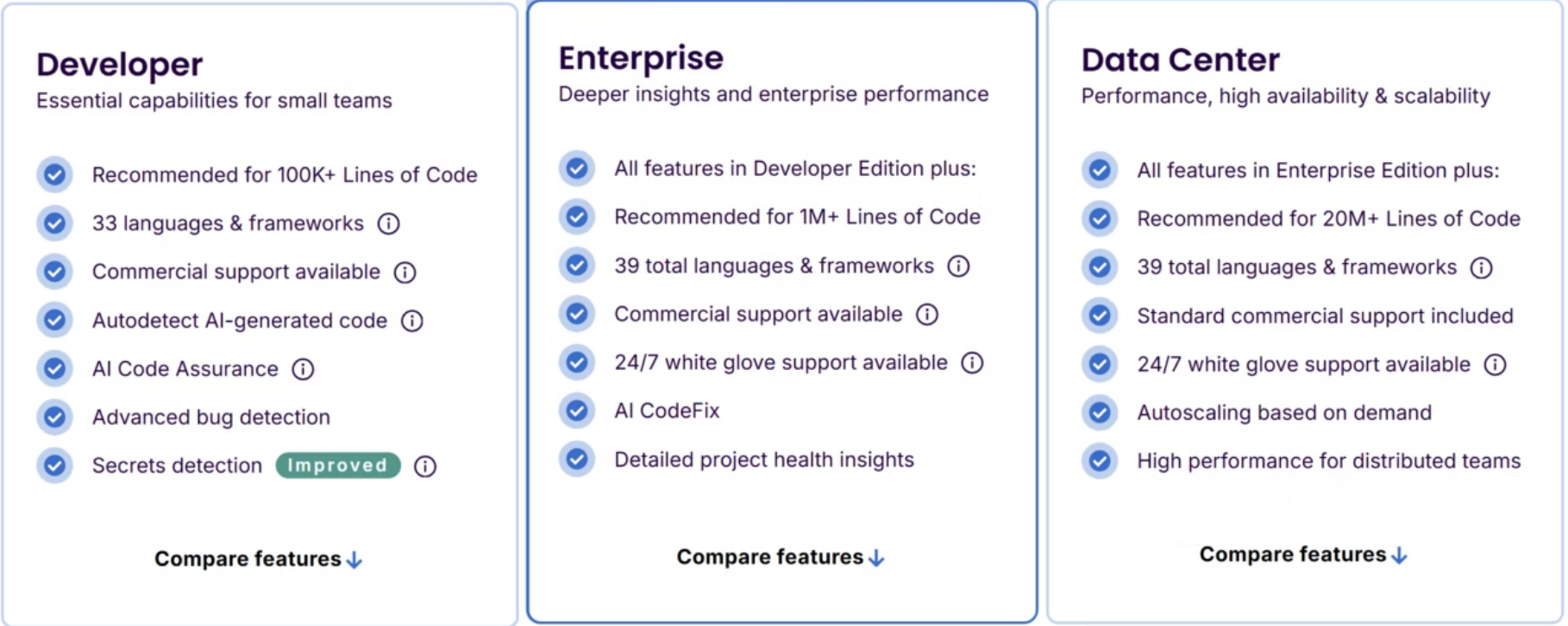Expand Compare features under Data Center plan

coord(1303,555)
